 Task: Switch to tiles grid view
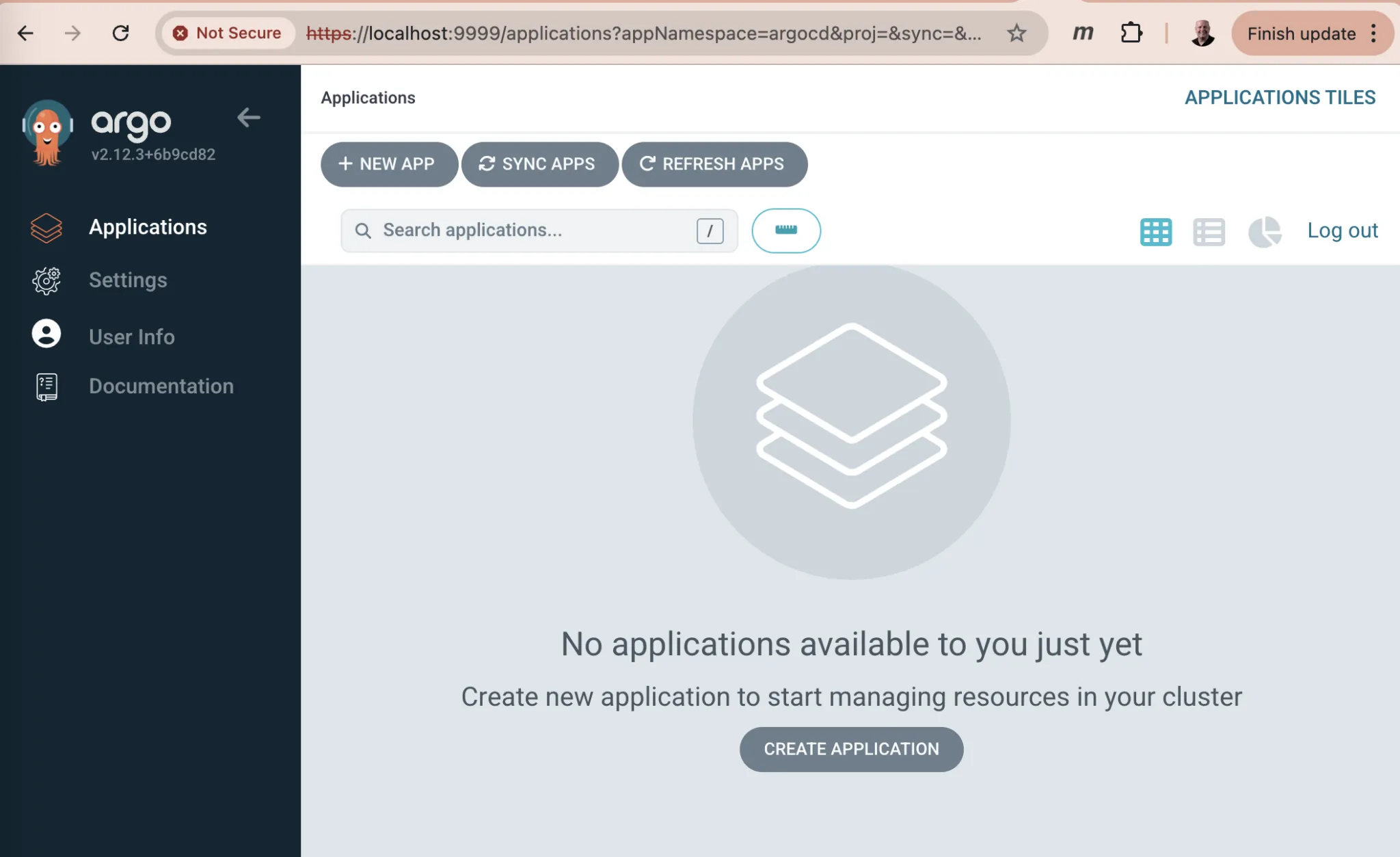point(1155,232)
